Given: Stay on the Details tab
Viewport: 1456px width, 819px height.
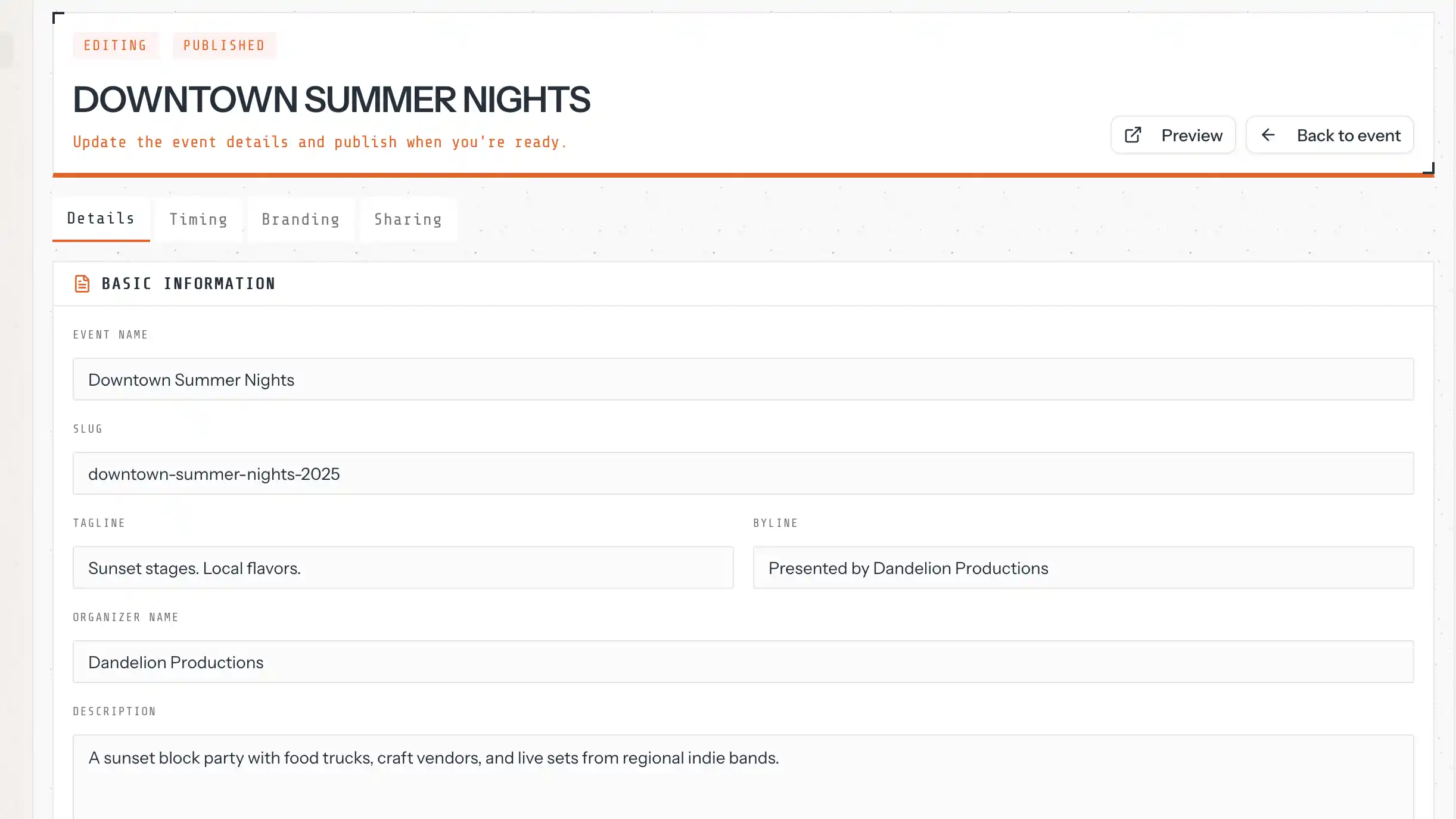Looking at the screenshot, I should [101, 219].
